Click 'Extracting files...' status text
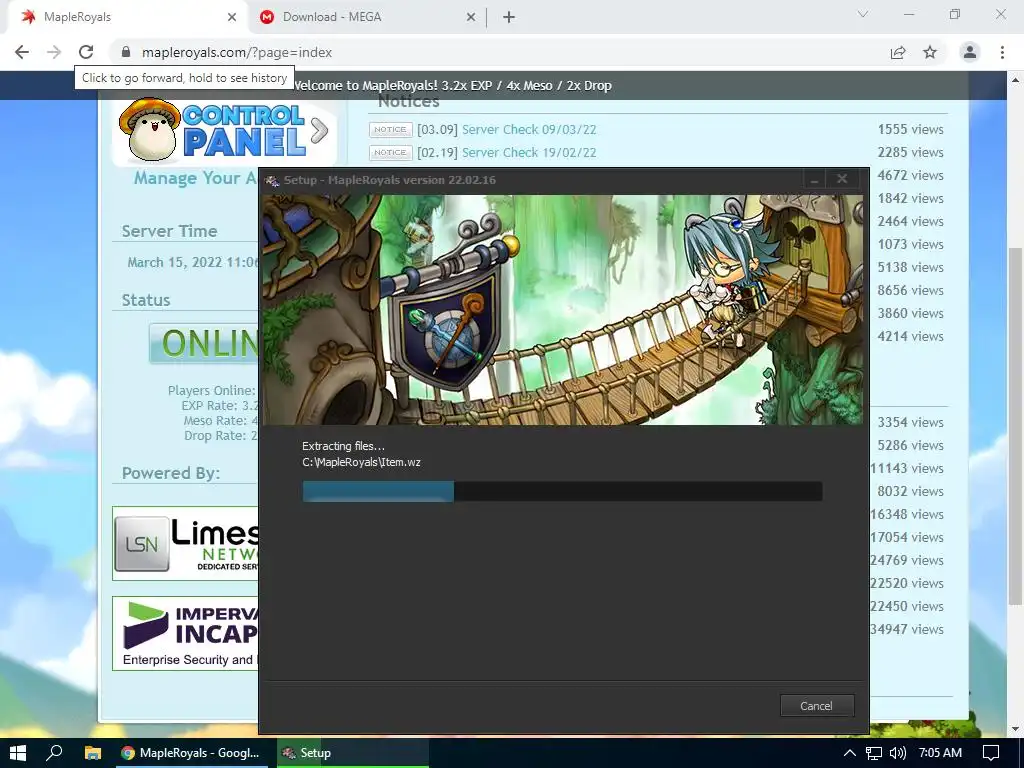The width and height of the screenshot is (1024, 768). (343, 446)
